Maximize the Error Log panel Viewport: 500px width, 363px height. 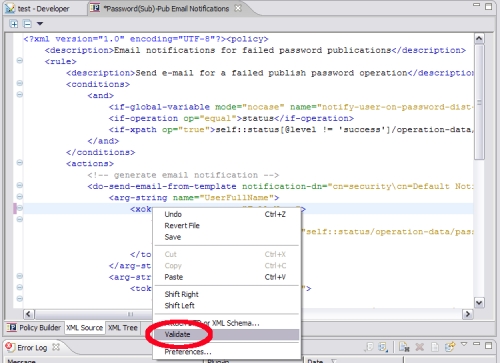pos(488,345)
